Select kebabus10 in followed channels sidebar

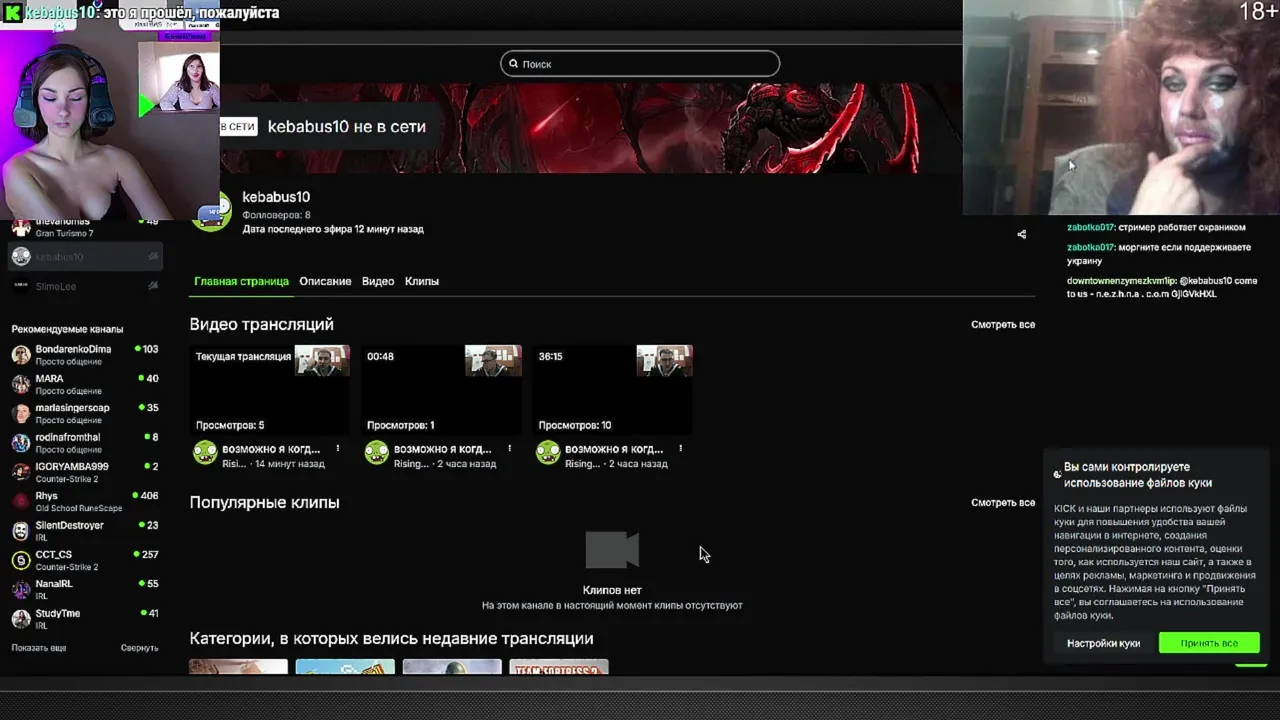point(85,257)
